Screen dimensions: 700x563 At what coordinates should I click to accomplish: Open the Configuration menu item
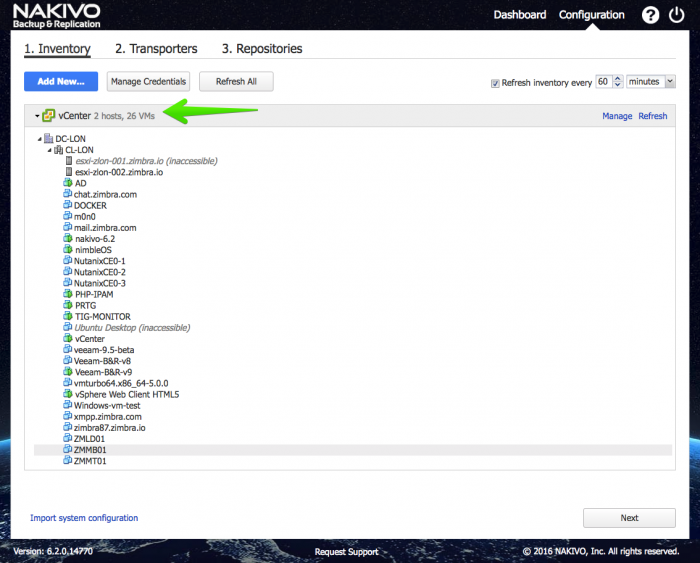592,15
